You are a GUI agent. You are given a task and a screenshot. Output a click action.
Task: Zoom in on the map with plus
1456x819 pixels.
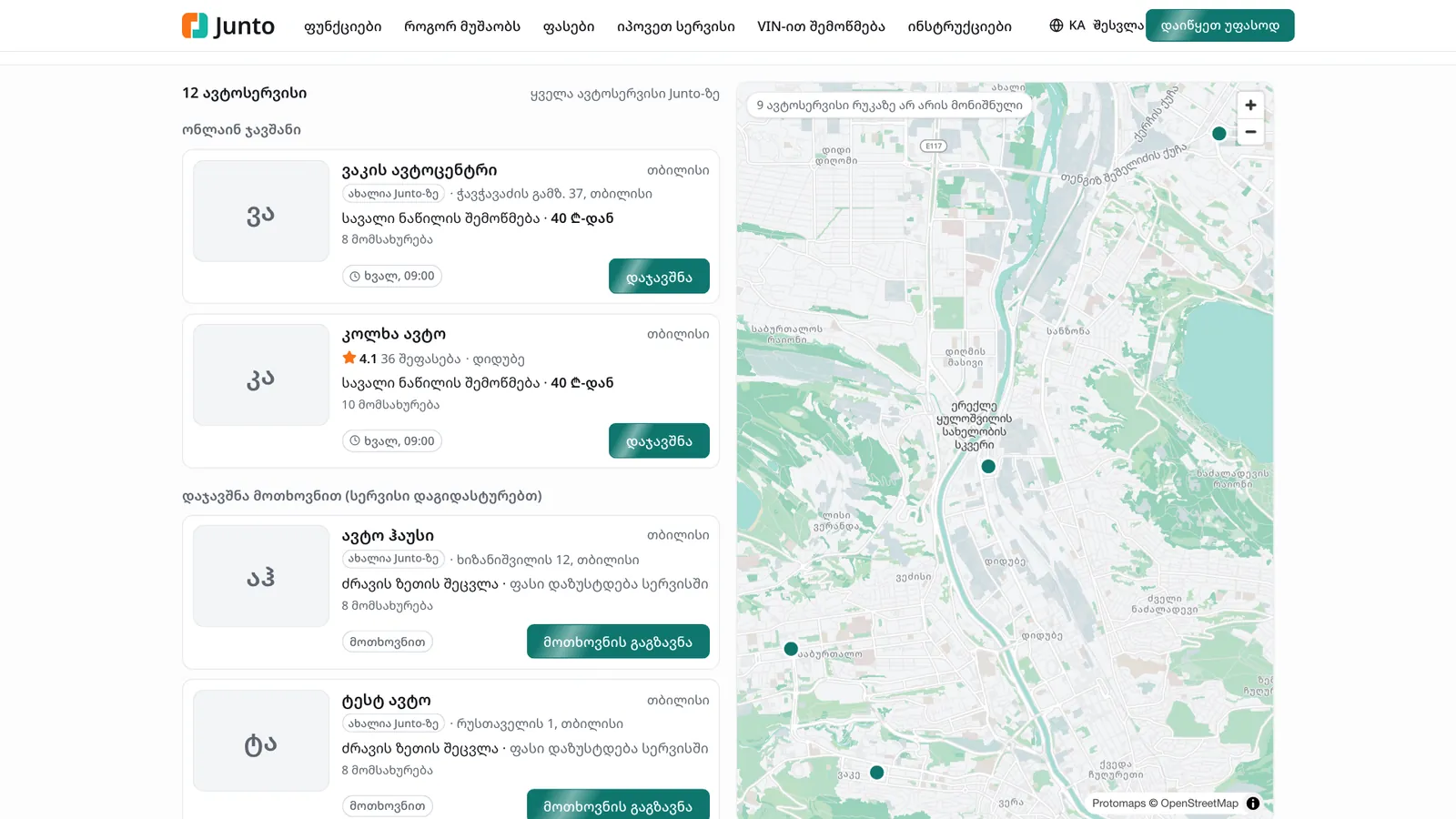(1250, 106)
